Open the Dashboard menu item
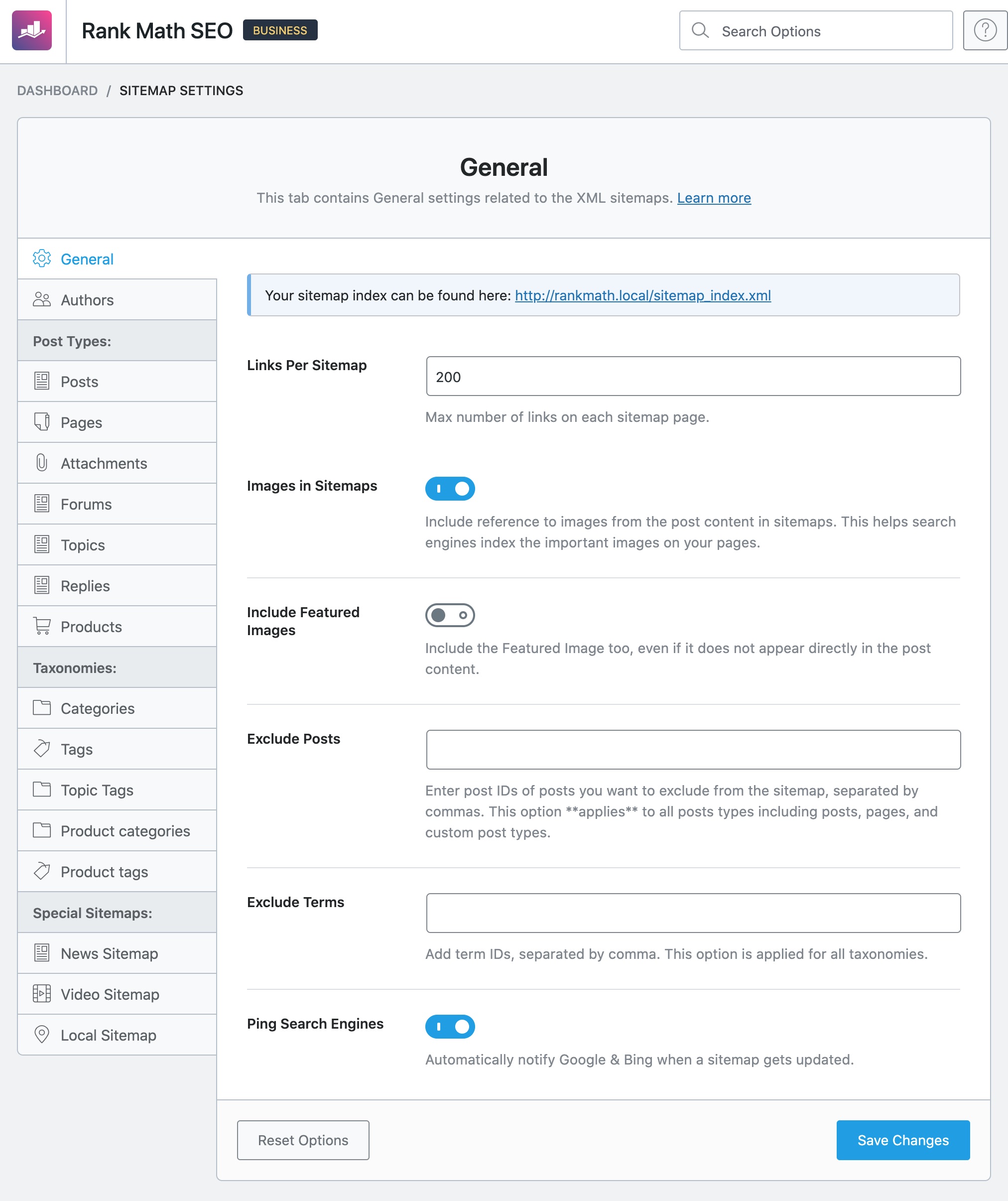The width and height of the screenshot is (1008, 1201). [57, 90]
